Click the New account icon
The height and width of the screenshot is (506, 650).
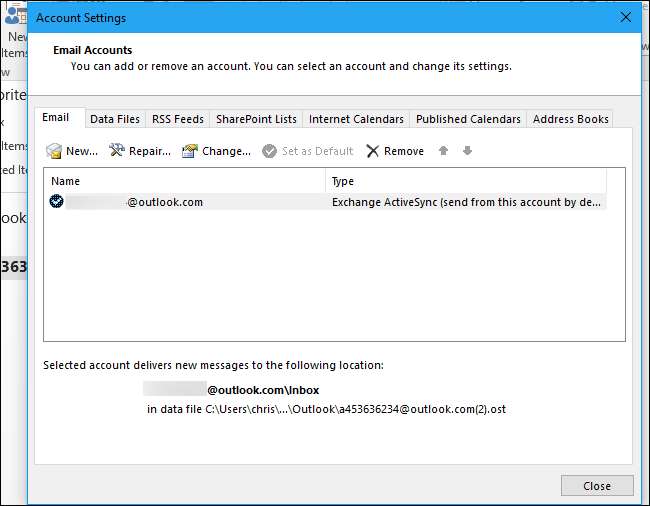point(54,151)
